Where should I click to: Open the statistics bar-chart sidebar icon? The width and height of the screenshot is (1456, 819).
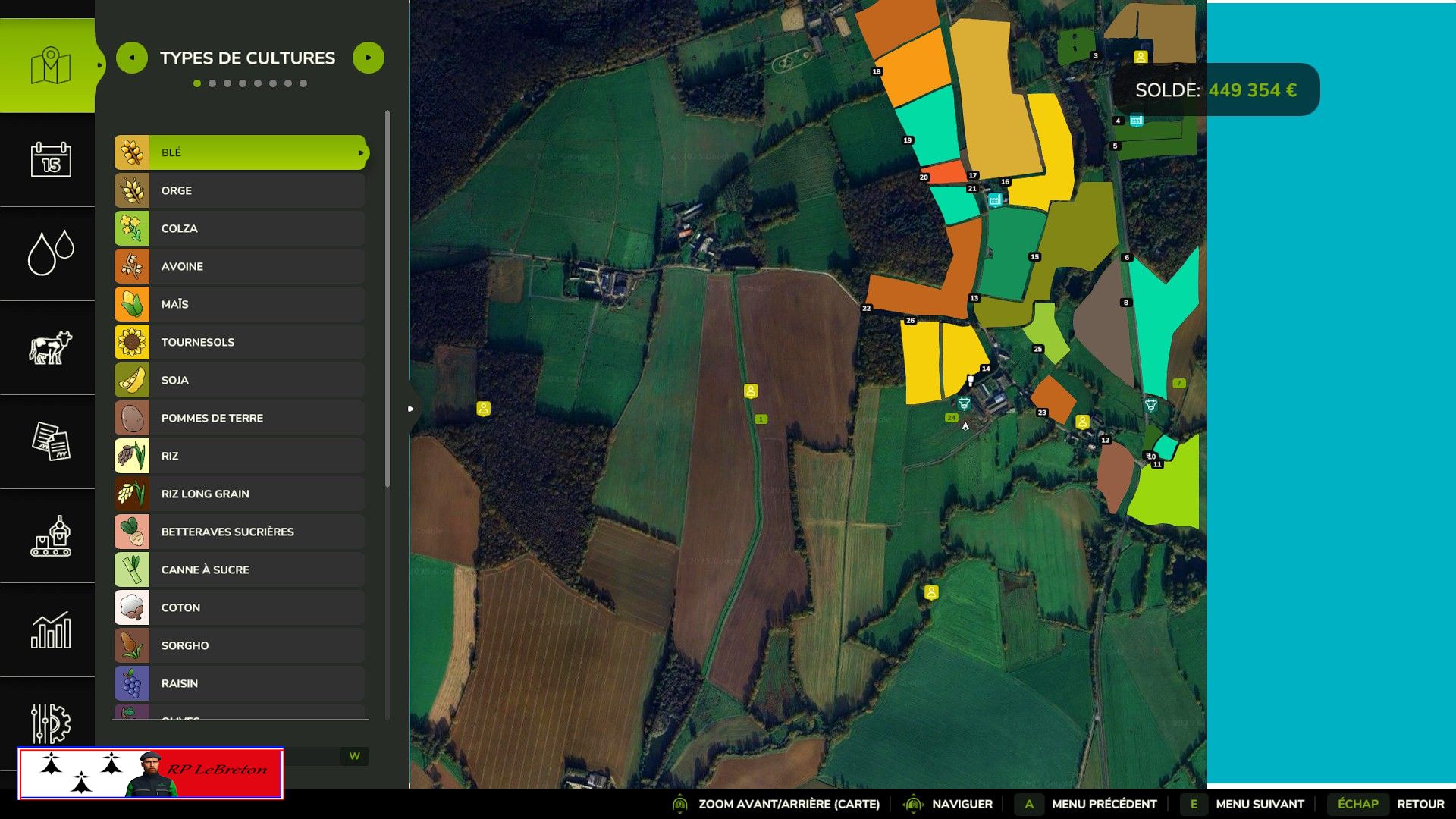click(50, 630)
